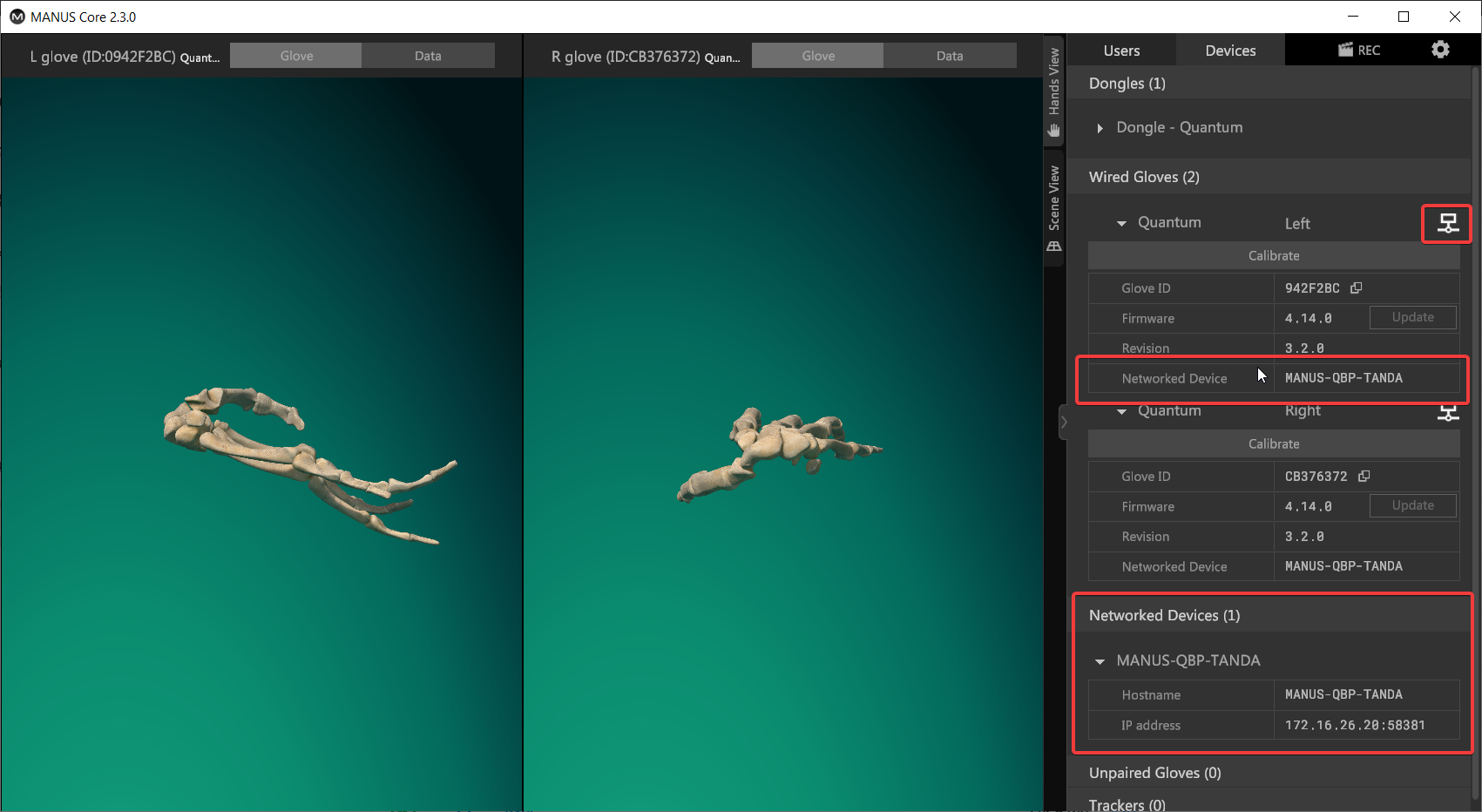Select the Glove view for the L glove
The width and height of the screenshot is (1482, 812).
coord(296,56)
